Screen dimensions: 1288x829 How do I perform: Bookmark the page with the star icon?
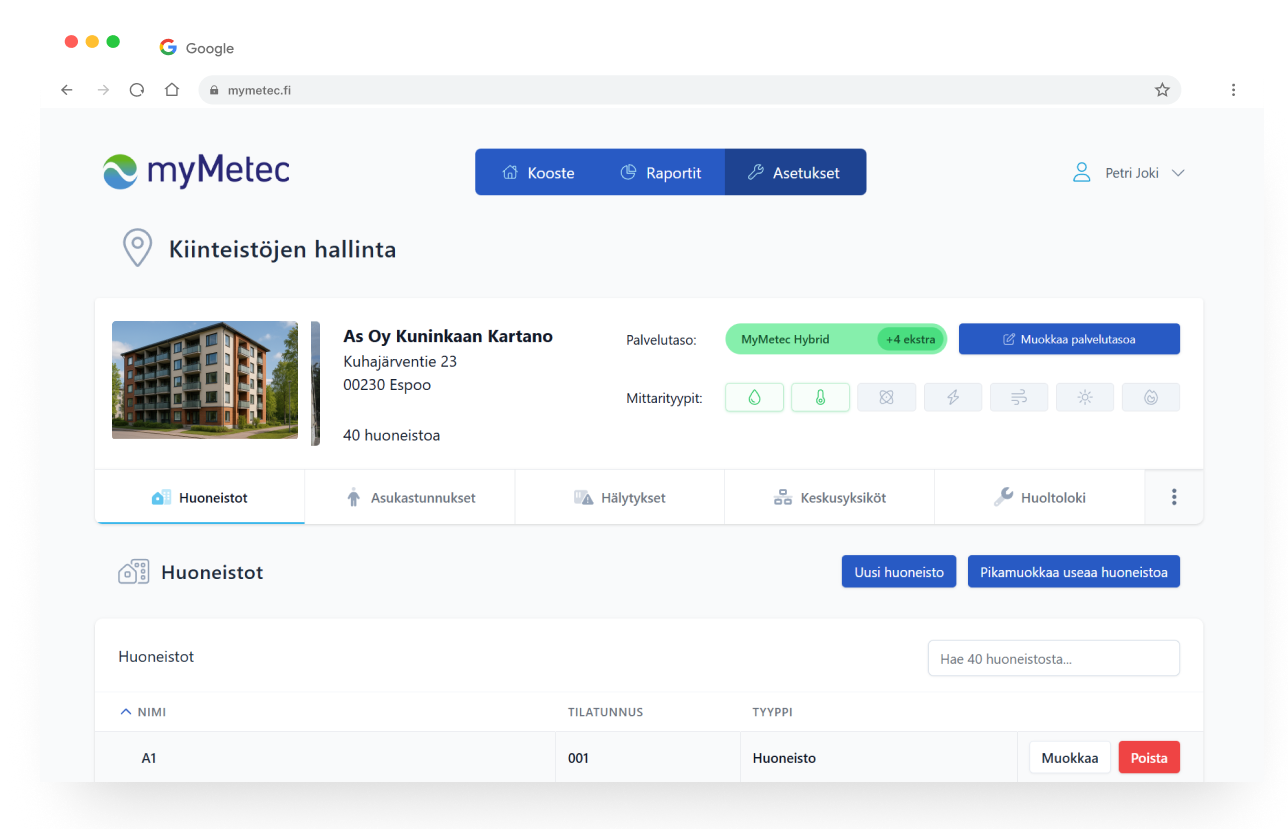(1162, 90)
